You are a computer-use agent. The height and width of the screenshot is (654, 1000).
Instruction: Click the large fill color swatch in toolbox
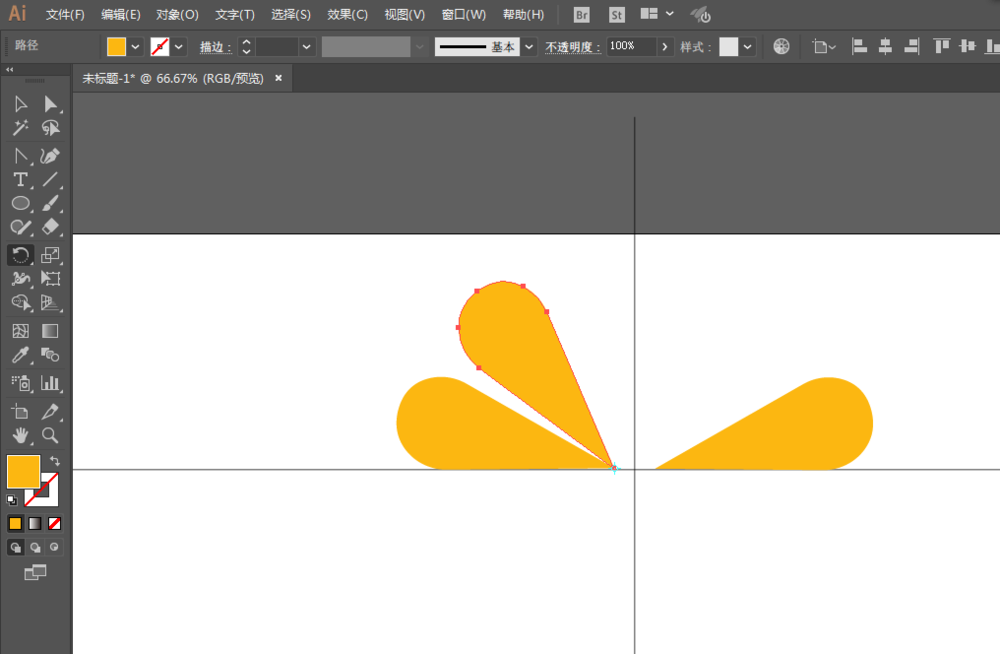coord(24,472)
